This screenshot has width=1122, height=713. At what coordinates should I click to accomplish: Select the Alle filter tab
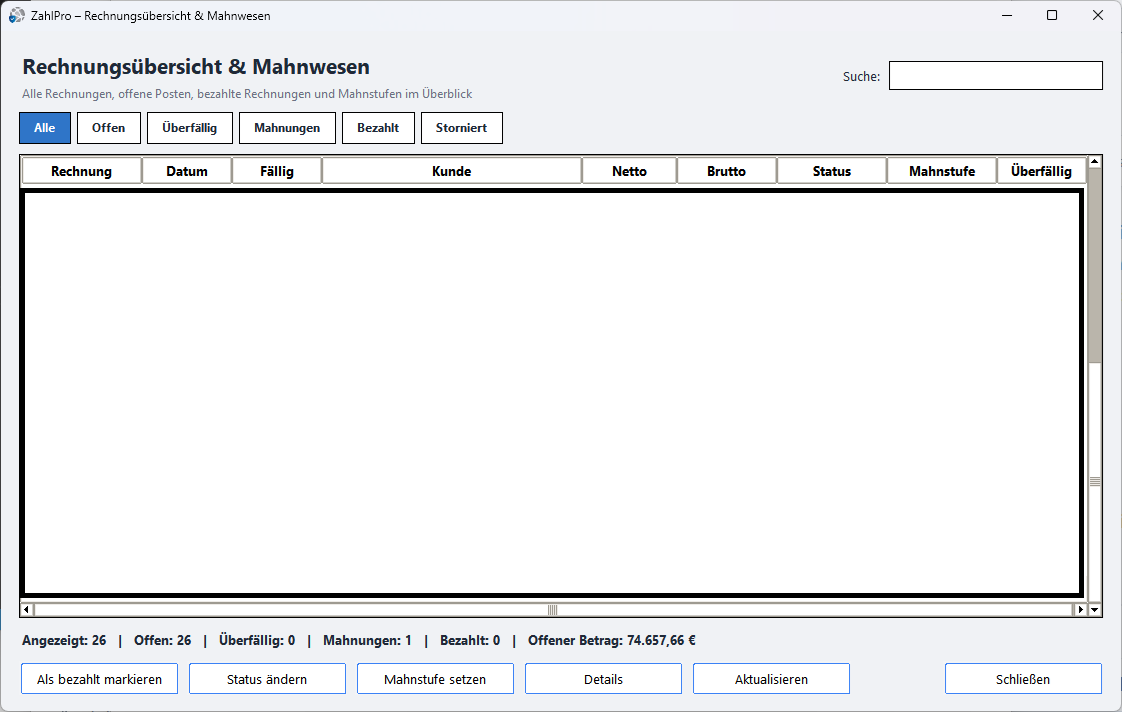(44, 128)
